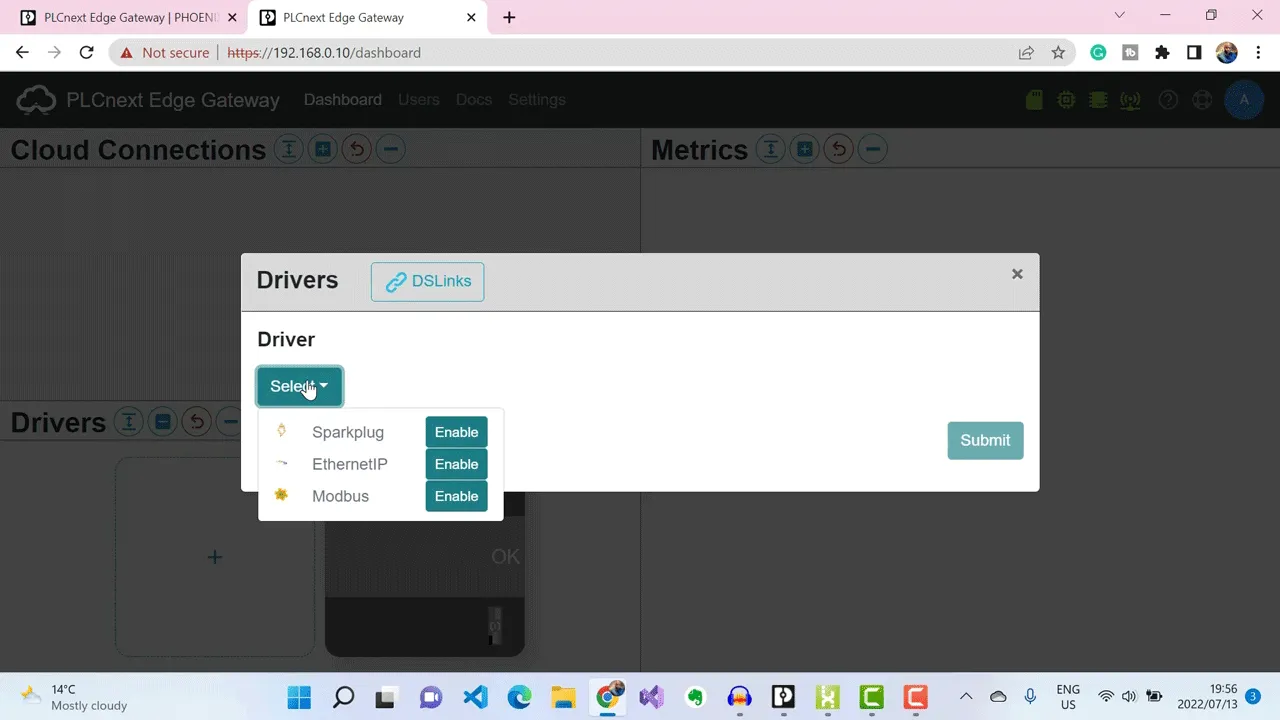This screenshot has width=1280, height=720.
Task: Open the help question mark icon
Action: tap(1168, 100)
